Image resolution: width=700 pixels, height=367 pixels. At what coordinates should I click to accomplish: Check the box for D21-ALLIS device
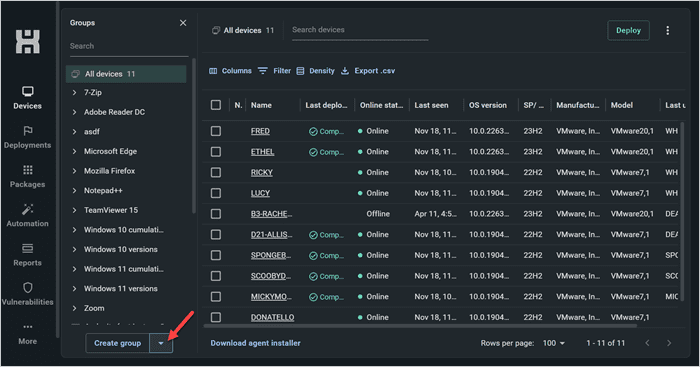[216, 234]
